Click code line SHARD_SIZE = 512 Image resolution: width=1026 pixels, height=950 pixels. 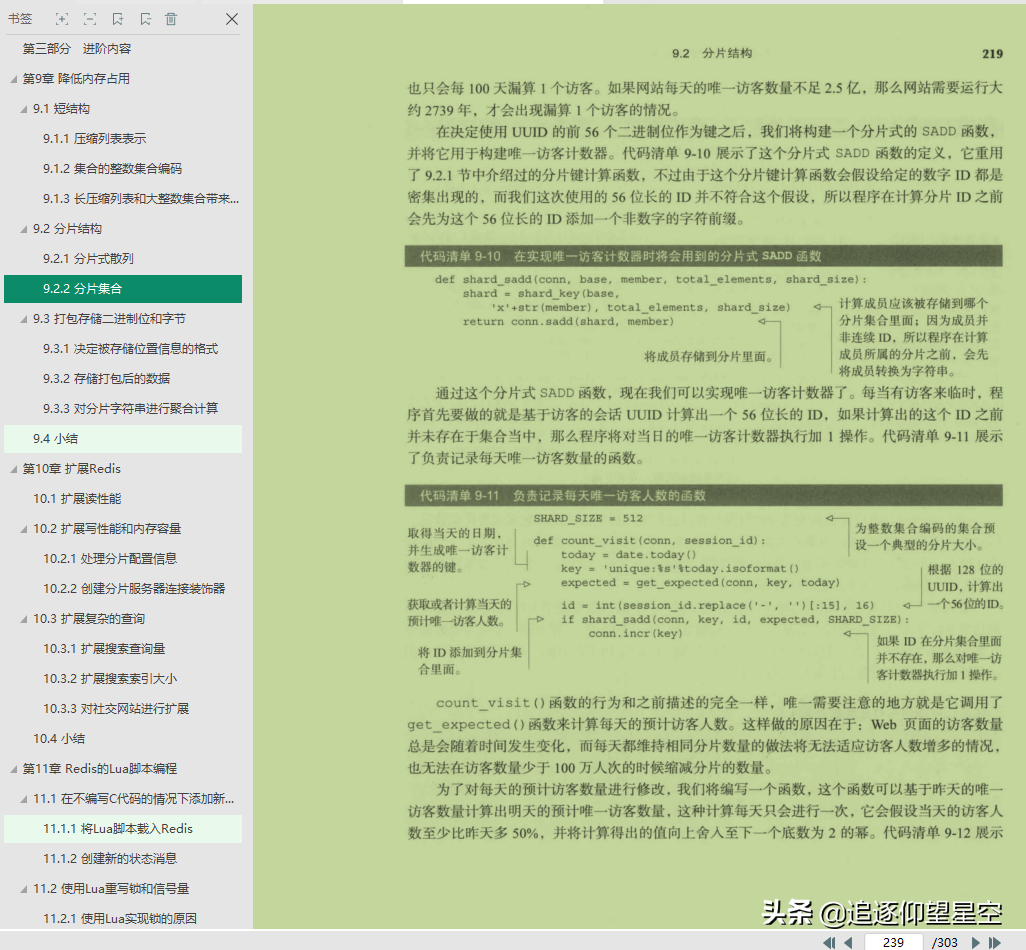(x=588, y=518)
